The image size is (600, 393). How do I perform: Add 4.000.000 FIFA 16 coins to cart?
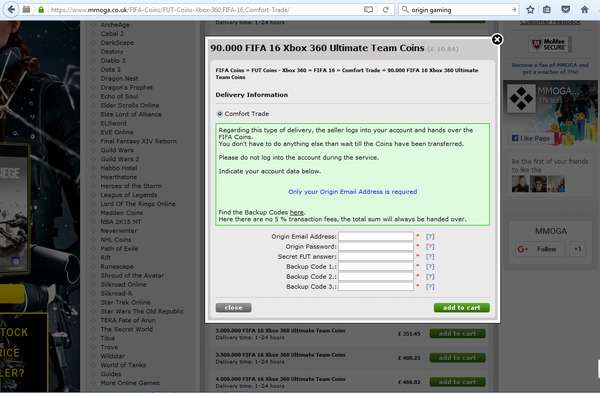(x=457, y=382)
